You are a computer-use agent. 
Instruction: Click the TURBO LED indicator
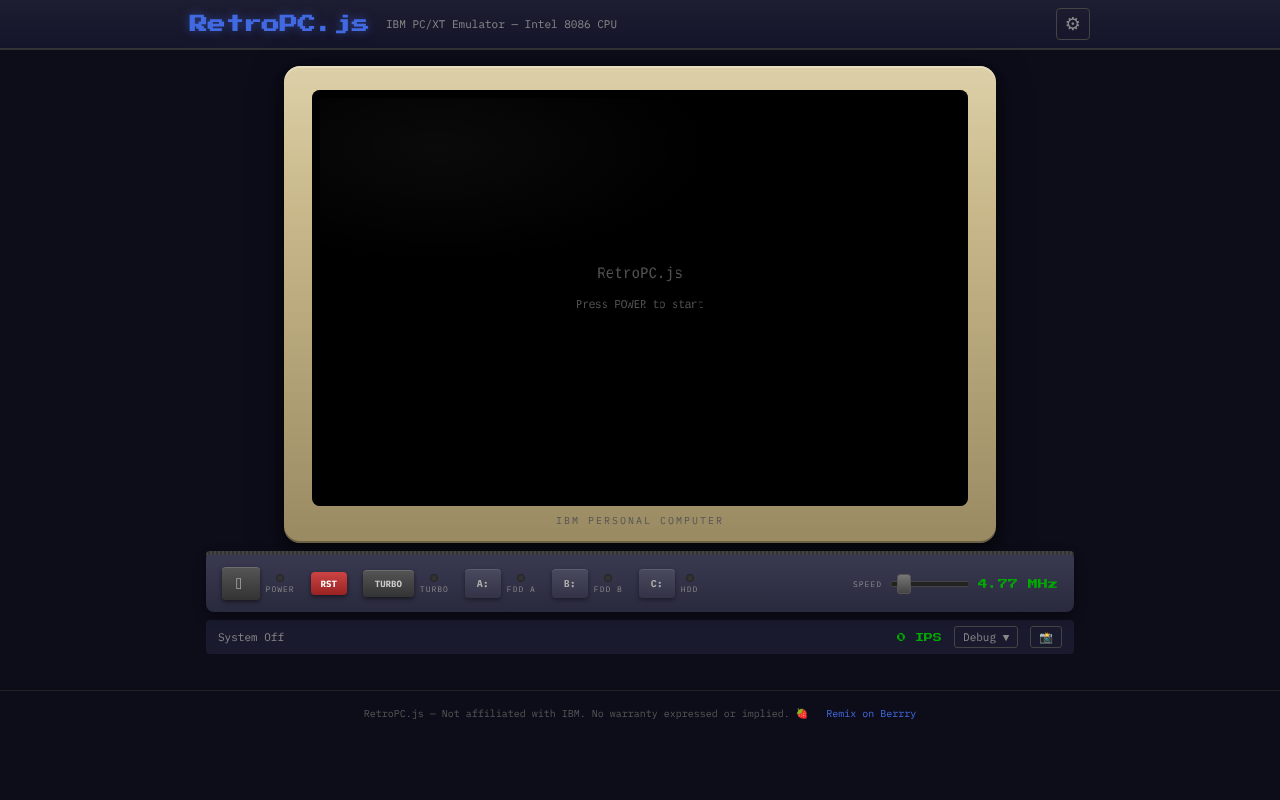pos(435,577)
